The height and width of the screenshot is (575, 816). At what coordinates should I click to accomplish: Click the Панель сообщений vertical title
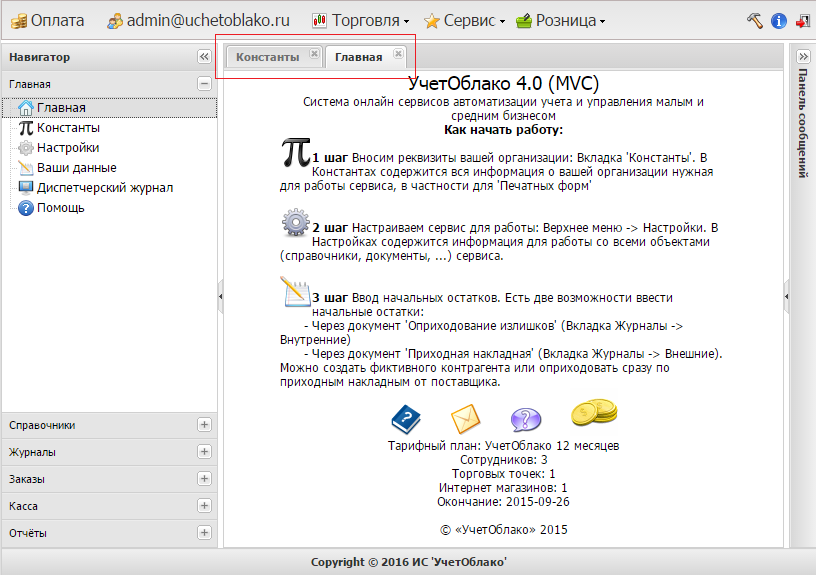(x=803, y=123)
